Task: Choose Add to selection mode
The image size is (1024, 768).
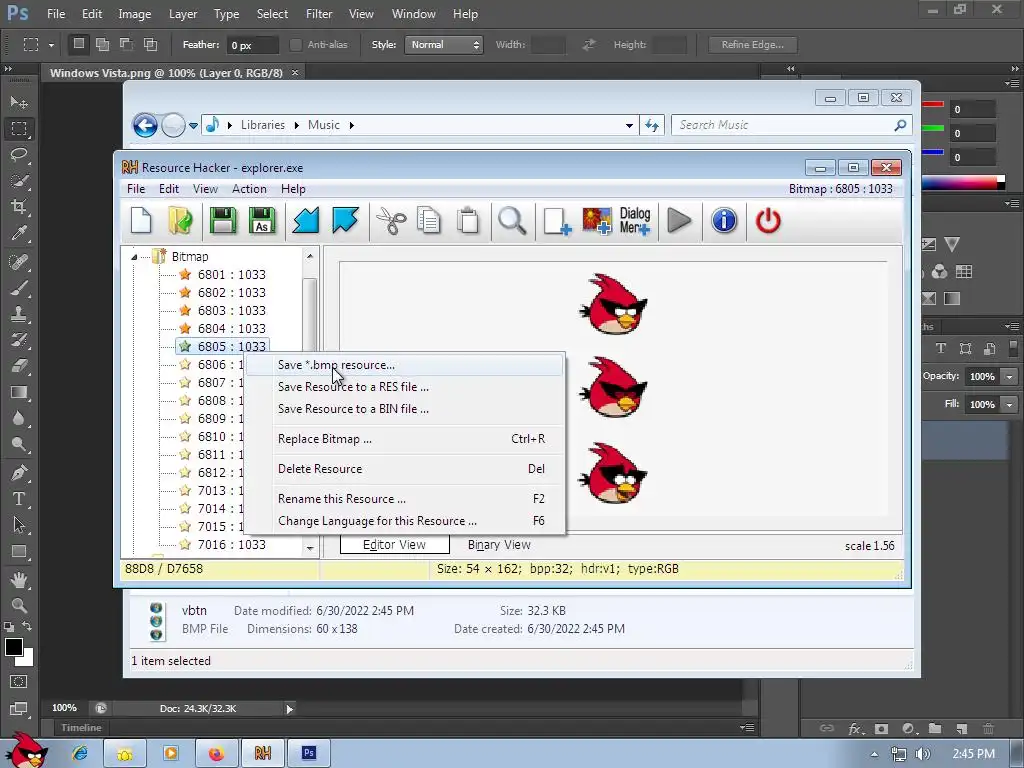Action: pyautogui.click(x=103, y=44)
